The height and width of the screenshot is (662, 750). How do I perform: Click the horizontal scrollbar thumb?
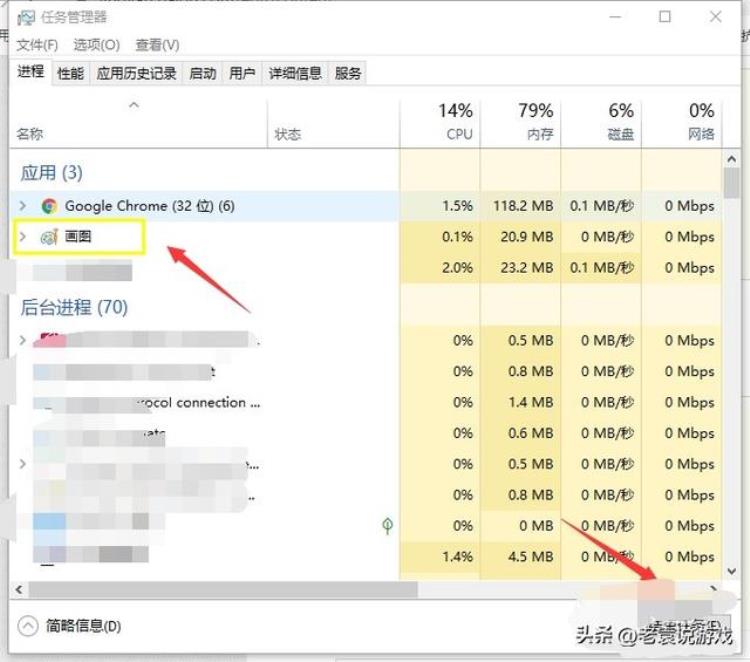pos(223,590)
